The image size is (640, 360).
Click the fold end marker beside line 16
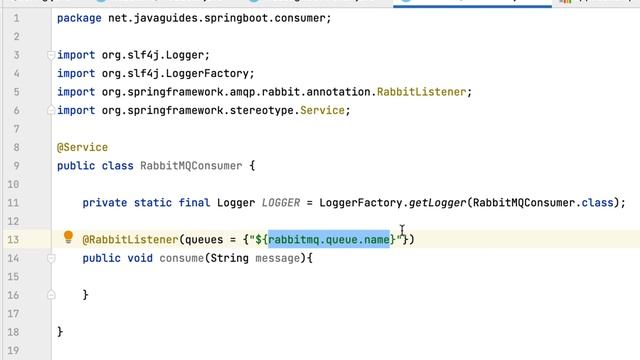(51, 295)
